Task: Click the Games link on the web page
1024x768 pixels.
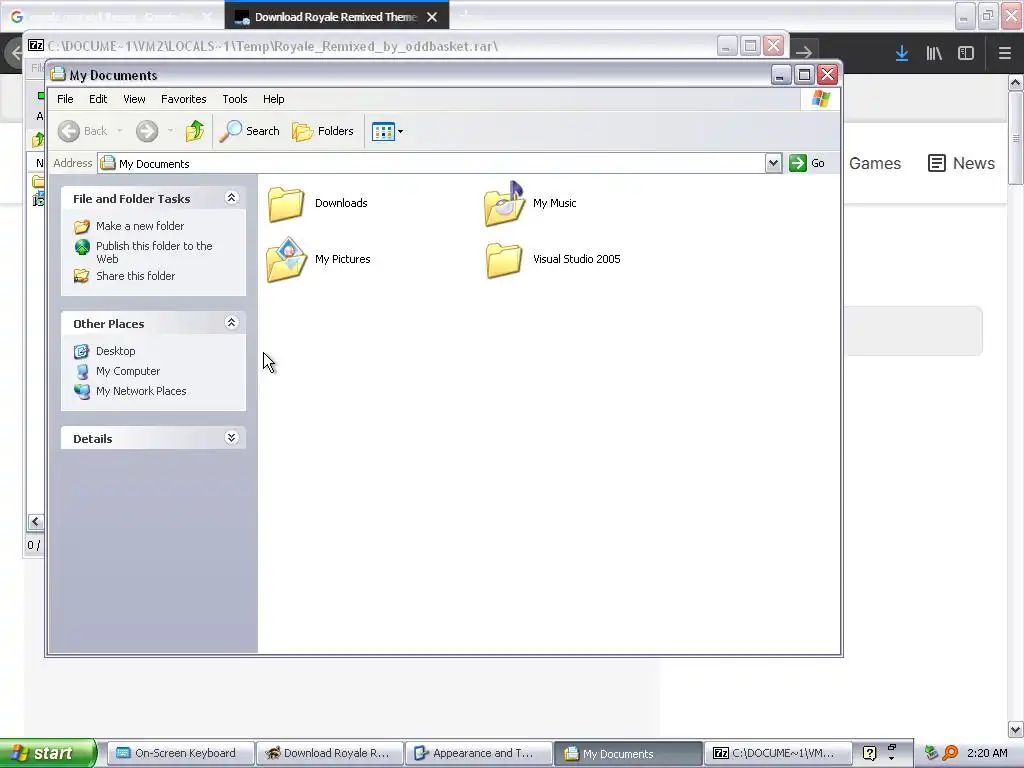Action: tap(874, 163)
